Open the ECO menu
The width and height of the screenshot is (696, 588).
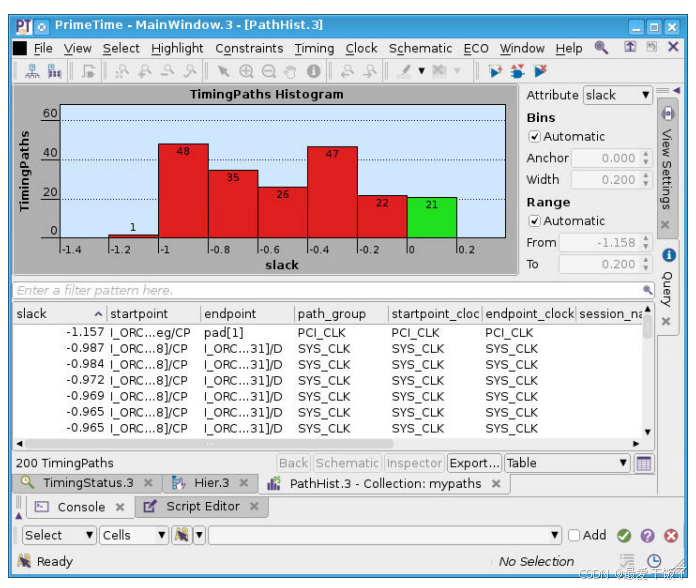coord(476,48)
